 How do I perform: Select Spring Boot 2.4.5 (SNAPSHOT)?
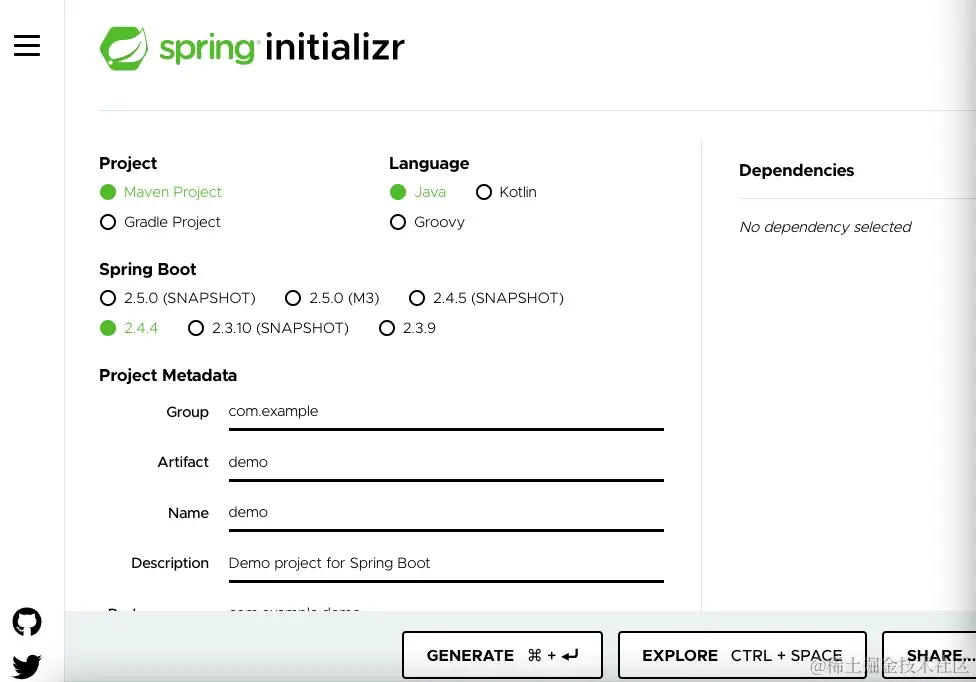click(x=486, y=298)
